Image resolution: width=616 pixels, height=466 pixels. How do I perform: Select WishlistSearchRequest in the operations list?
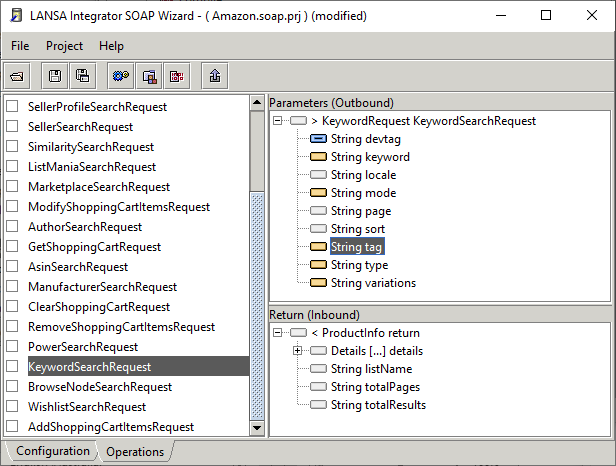tap(87, 407)
